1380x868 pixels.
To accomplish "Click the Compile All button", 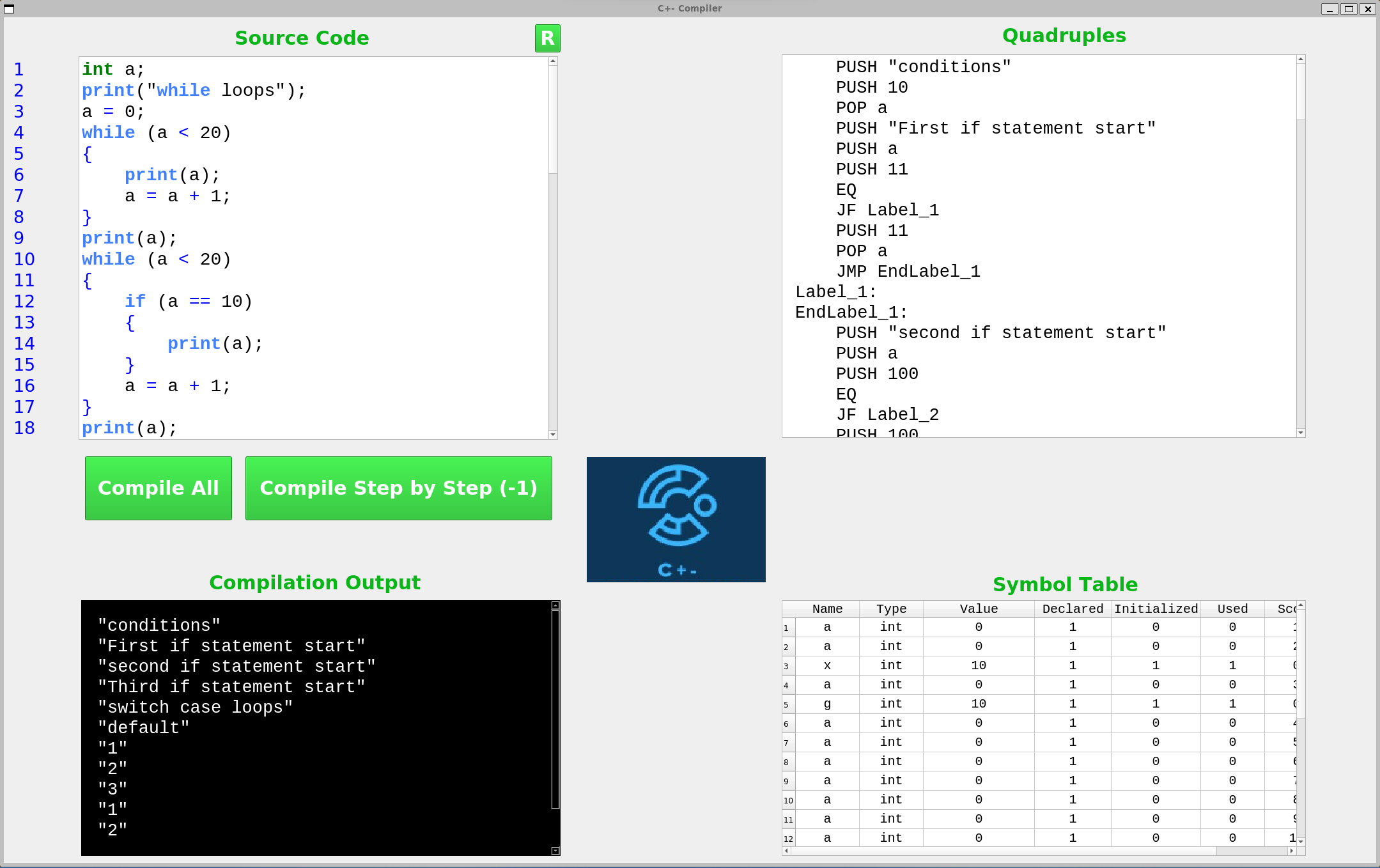I will (157, 488).
